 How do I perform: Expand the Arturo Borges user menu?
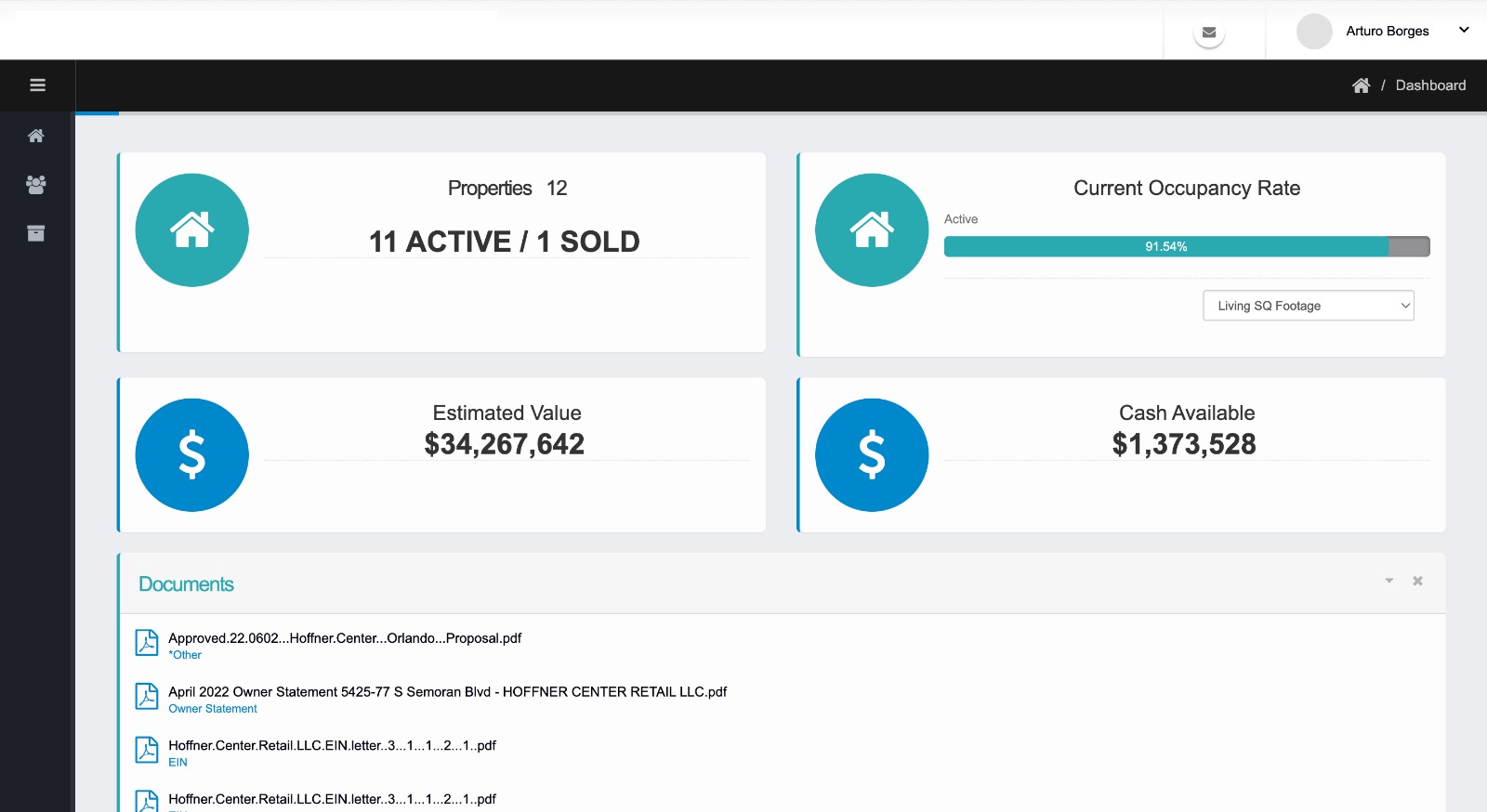tap(1464, 31)
